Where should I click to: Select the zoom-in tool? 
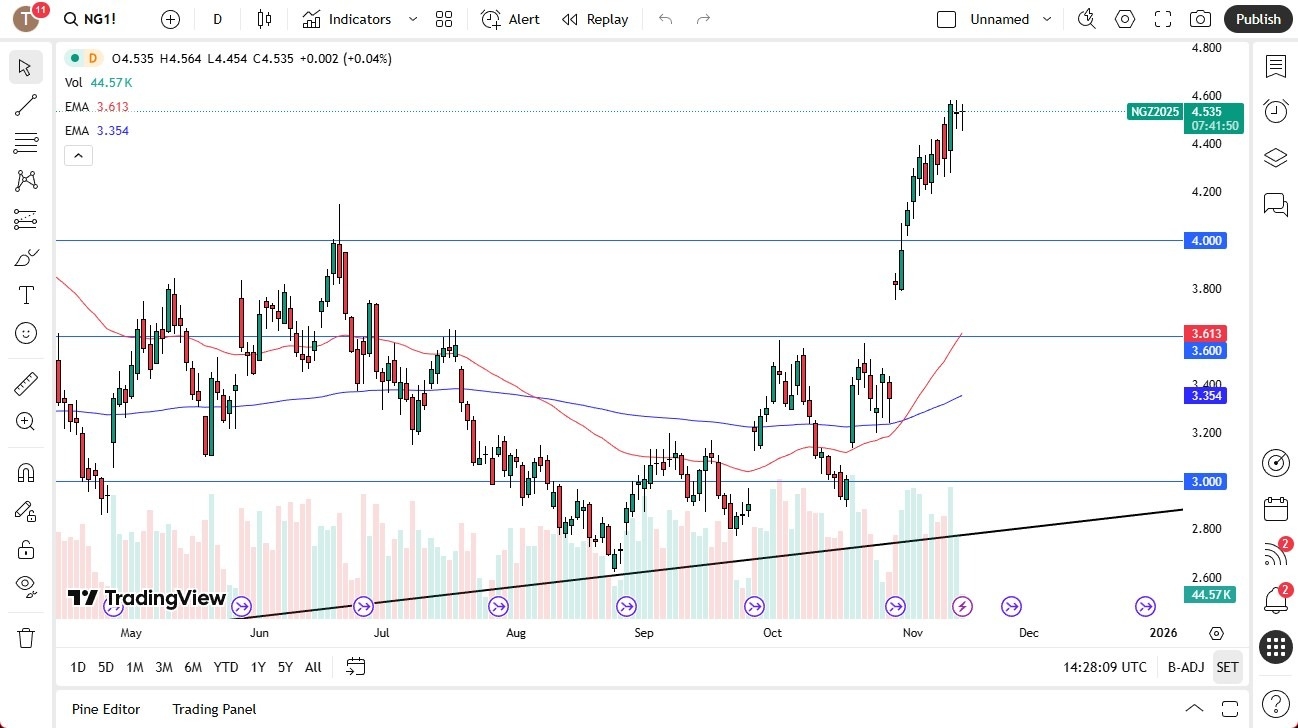(x=26, y=421)
